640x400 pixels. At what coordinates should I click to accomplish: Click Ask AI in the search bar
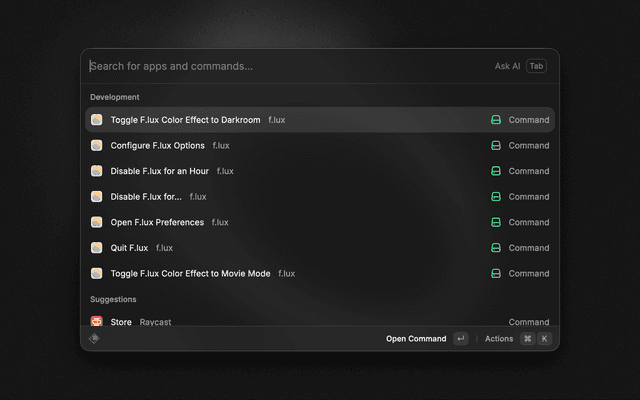(507, 66)
